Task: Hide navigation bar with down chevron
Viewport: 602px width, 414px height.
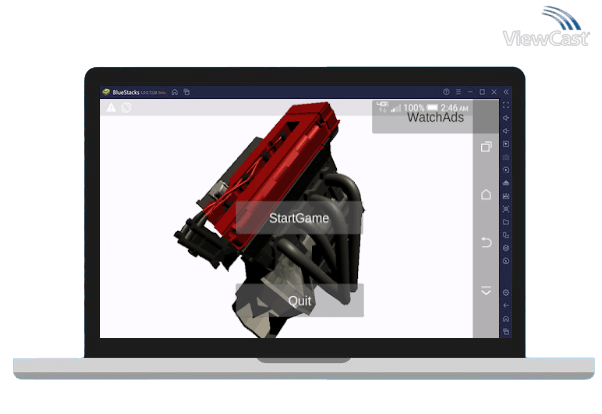Action: point(486,291)
